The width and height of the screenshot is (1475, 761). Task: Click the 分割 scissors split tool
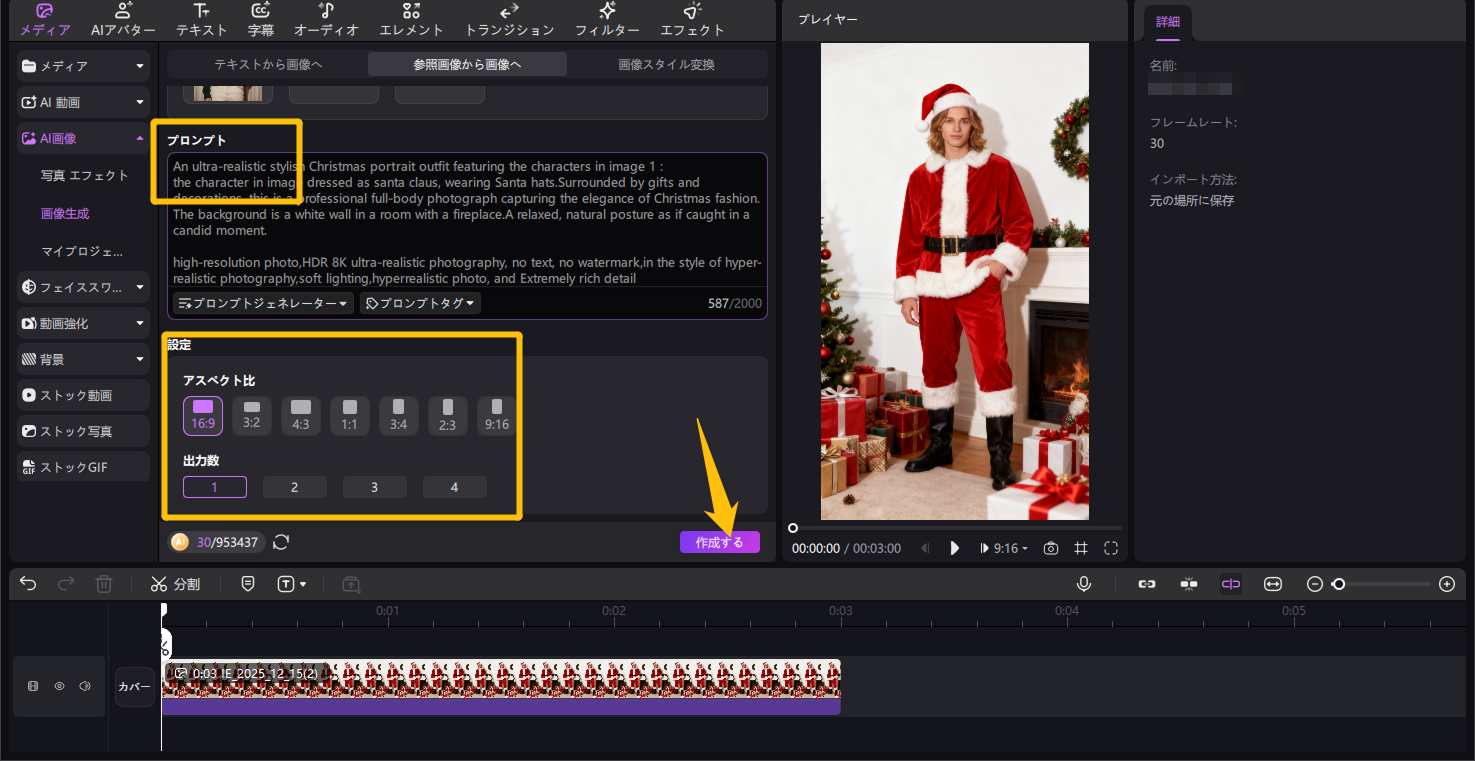click(x=176, y=584)
